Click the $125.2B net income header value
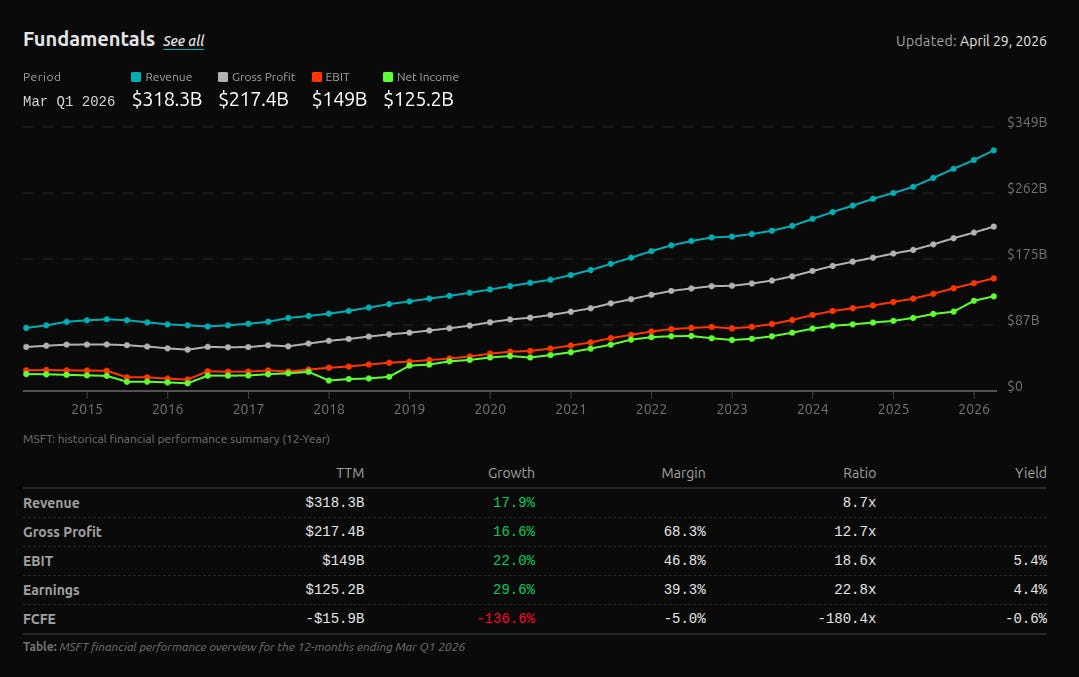The image size is (1079, 677). 418,100
